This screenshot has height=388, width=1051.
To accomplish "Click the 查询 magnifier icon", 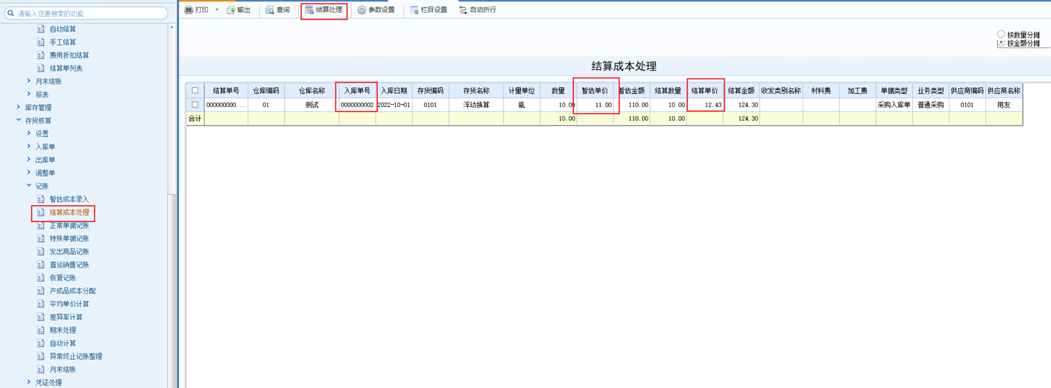I will pos(269,10).
